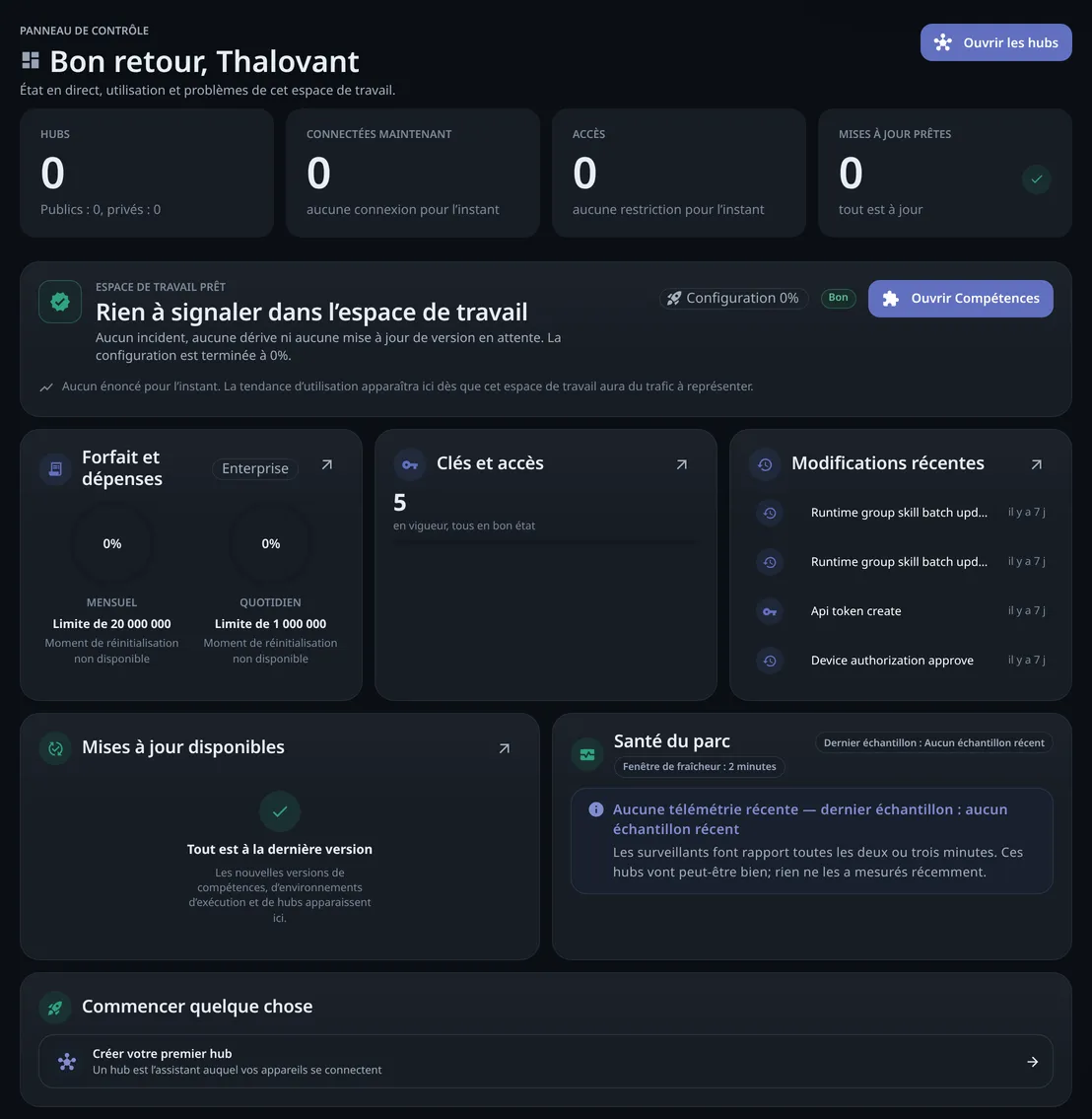The image size is (1092, 1119).
Task: Click the Publics : 0, privés : 0 text
Action: (x=101, y=209)
